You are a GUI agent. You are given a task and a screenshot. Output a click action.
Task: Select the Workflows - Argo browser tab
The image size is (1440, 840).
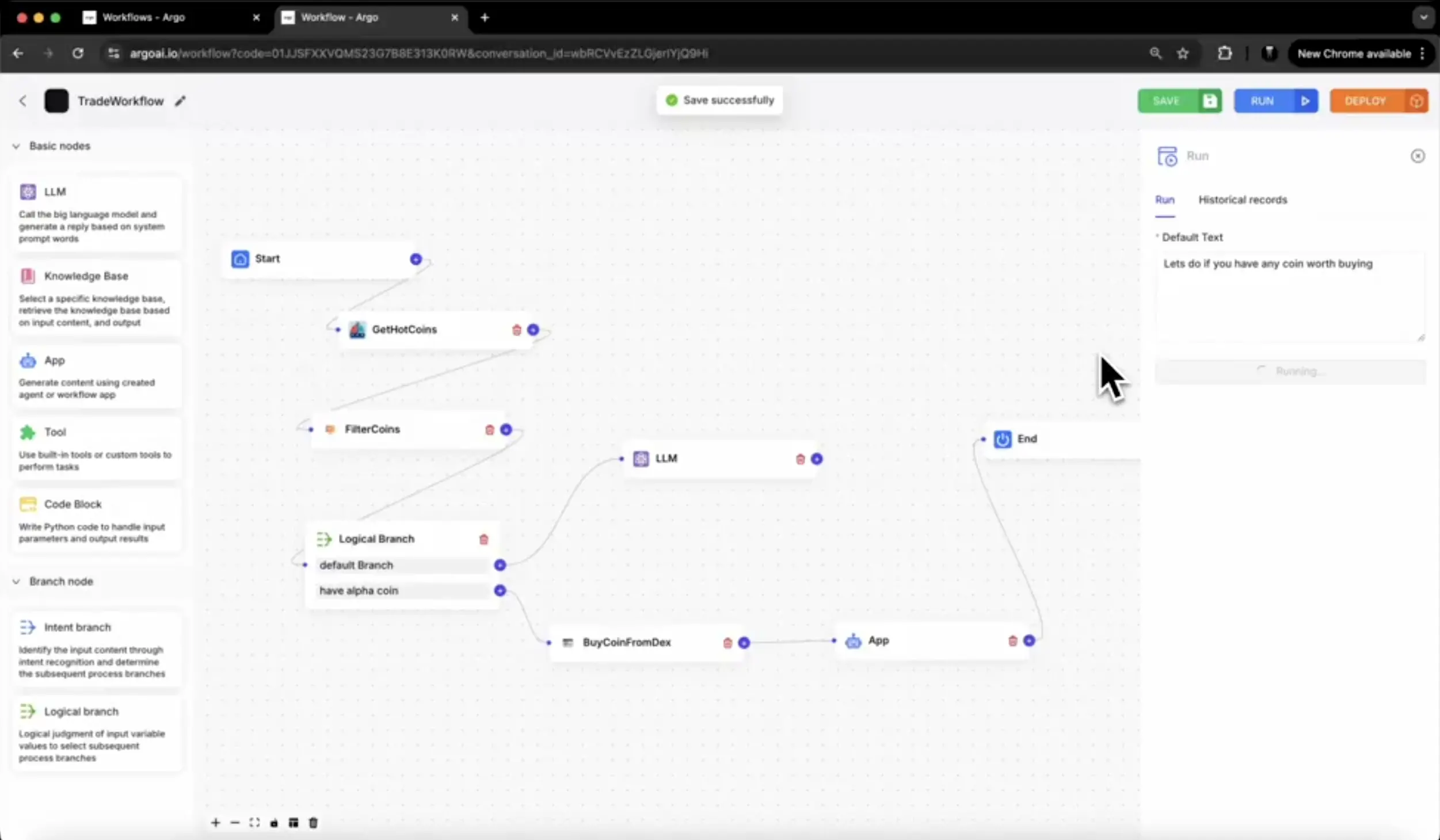pyautogui.click(x=144, y=17)
